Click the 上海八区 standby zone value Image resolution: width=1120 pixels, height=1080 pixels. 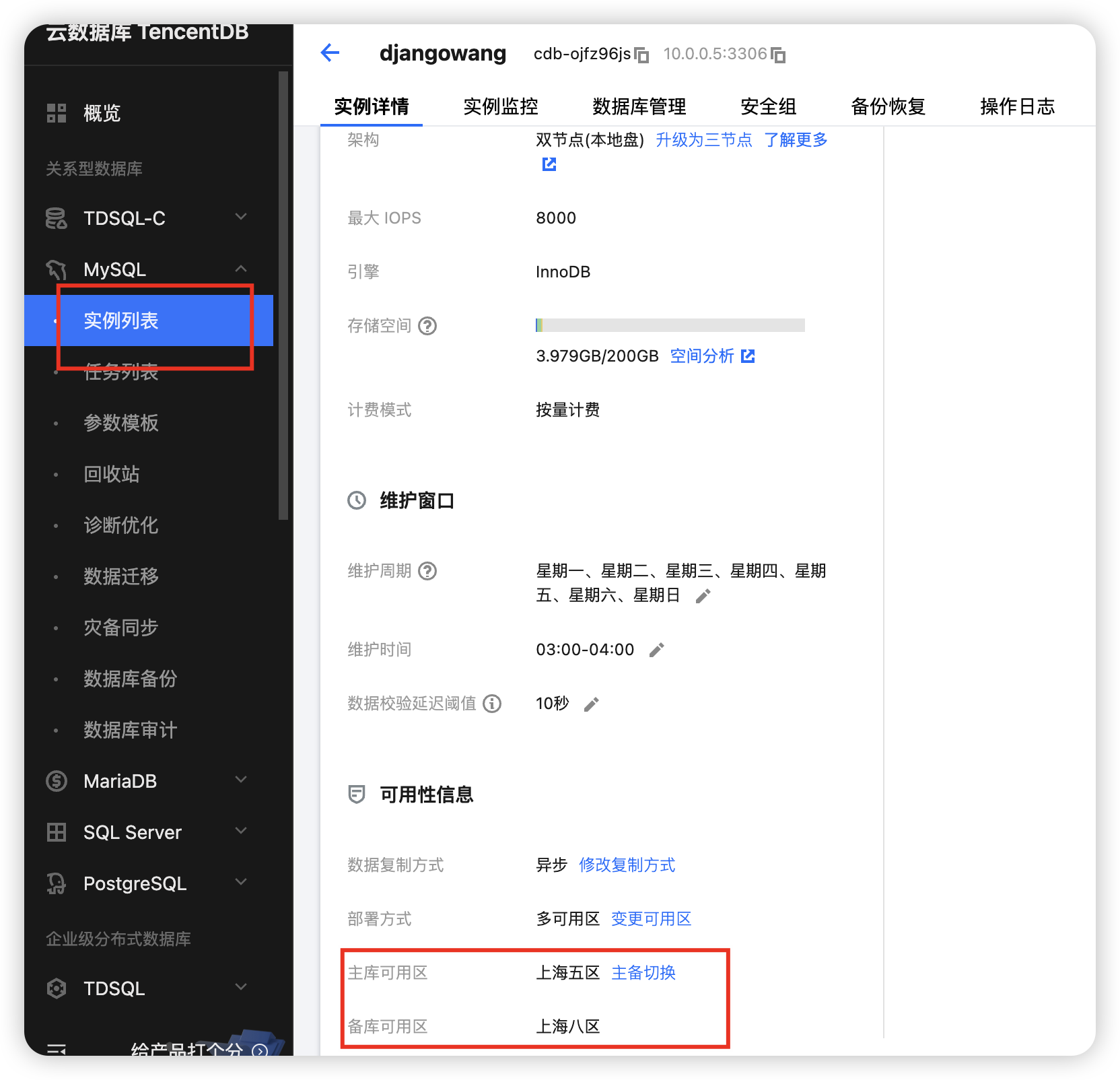(x=568, y=1026)
